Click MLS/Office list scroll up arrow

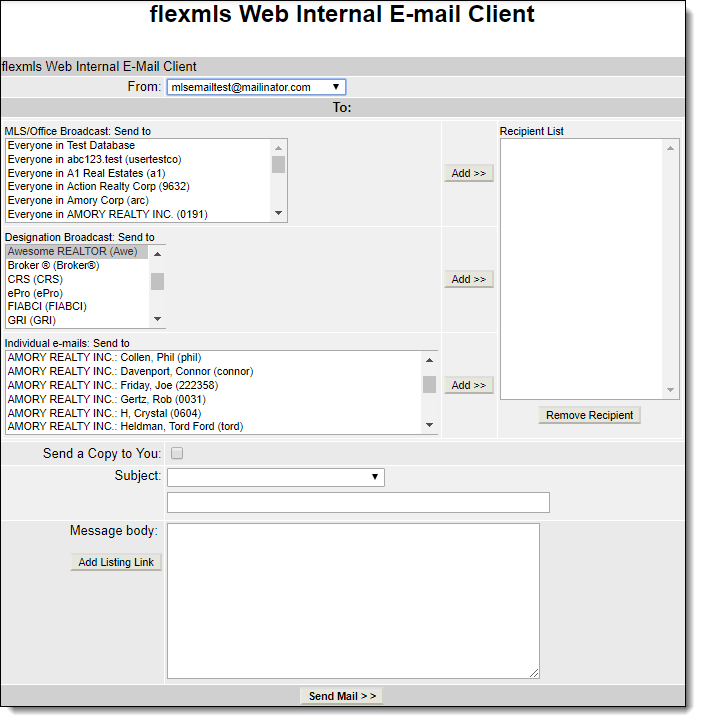(x=278, y=148)
